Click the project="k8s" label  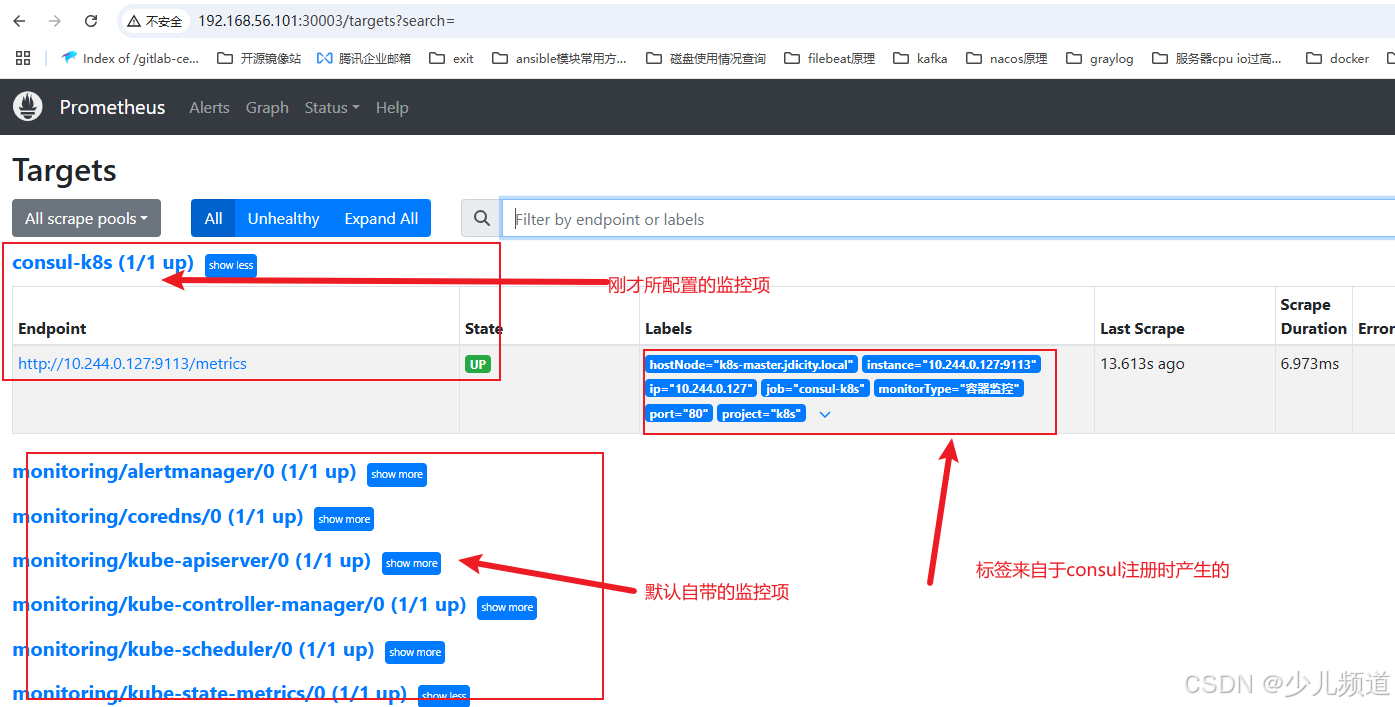pos(761,413)
